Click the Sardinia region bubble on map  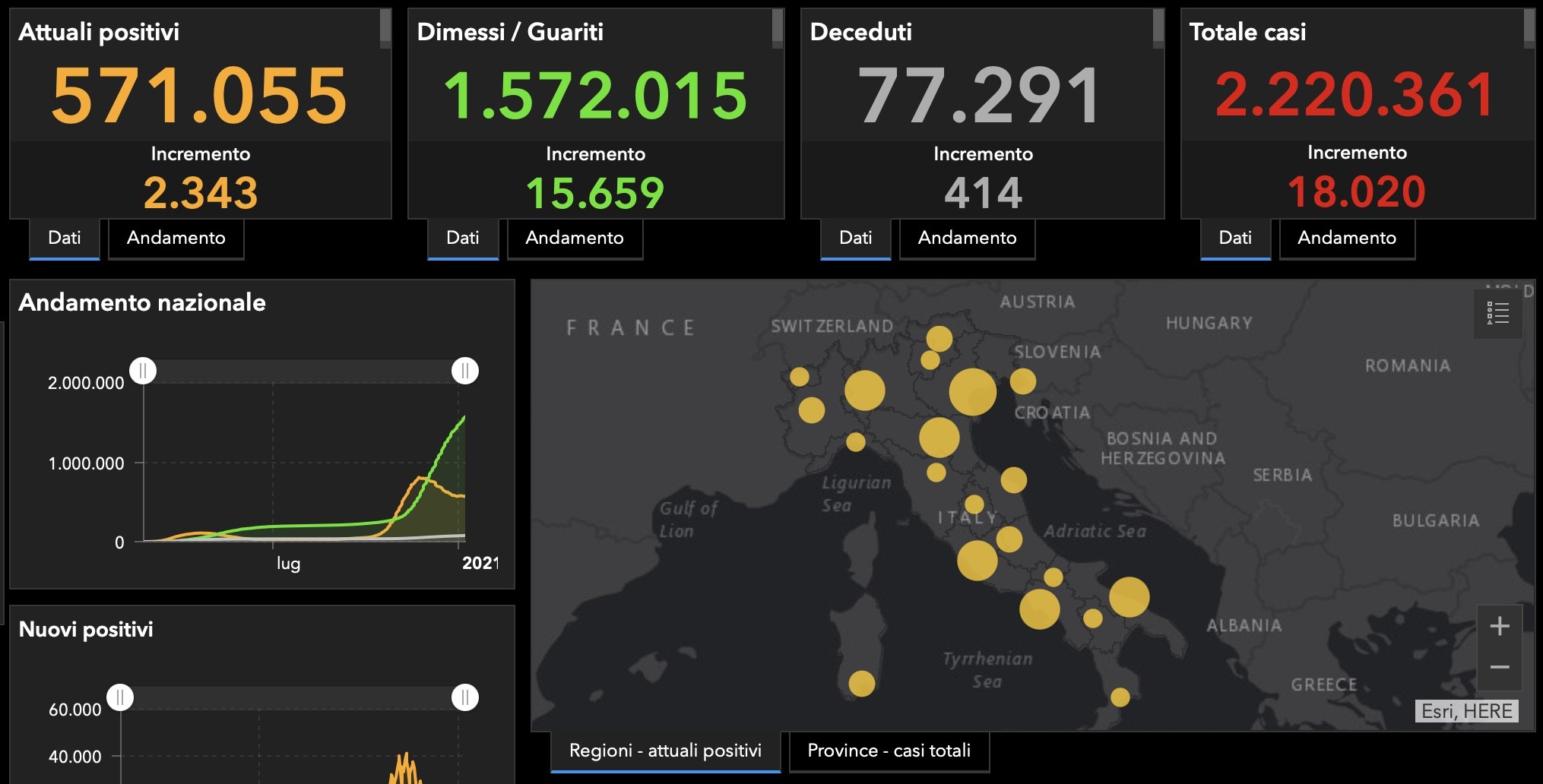click(861, 684)
